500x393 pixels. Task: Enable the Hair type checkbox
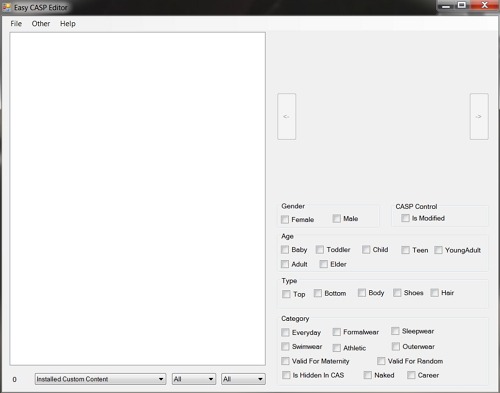click(x=434, y=293)
